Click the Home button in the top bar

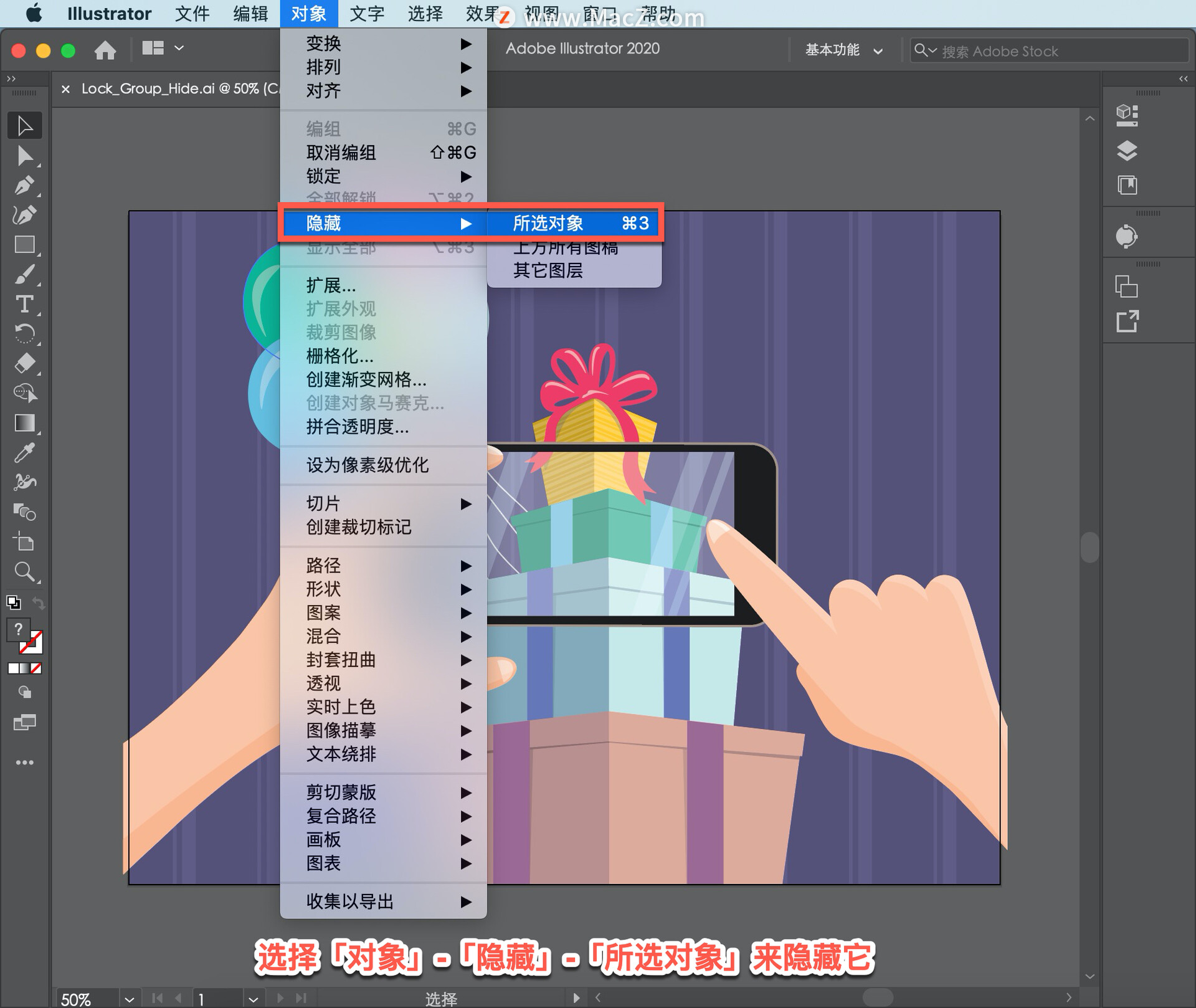tap(105, 50)
